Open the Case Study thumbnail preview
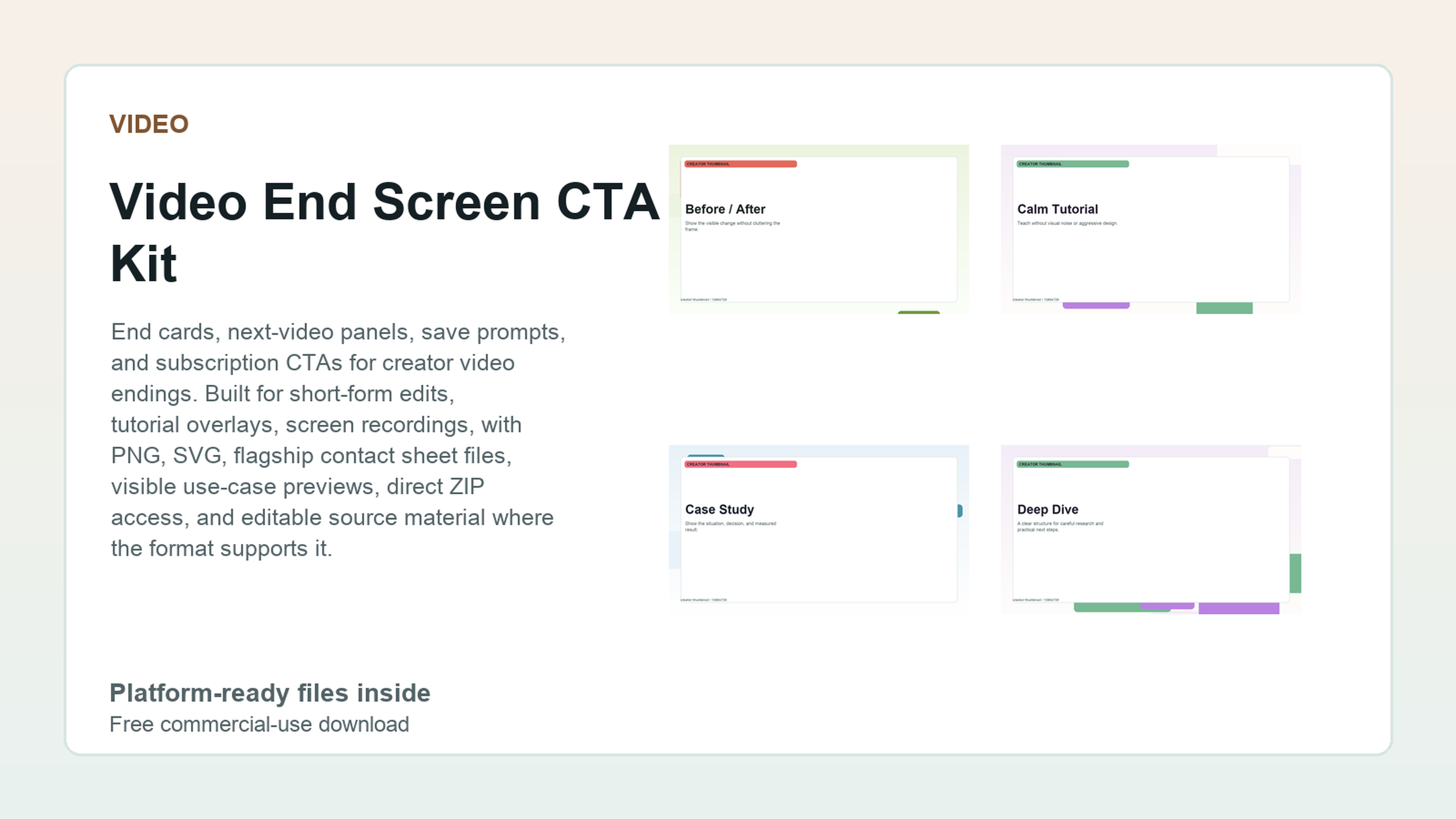This screenshot has width=1456, height=819. tap(819, 529)
